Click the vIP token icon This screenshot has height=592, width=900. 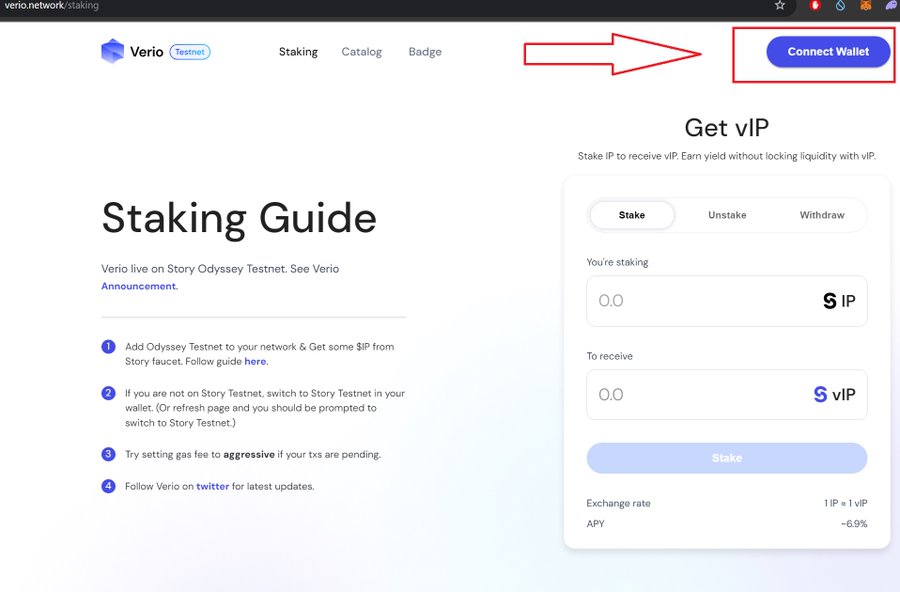point(820,394)
